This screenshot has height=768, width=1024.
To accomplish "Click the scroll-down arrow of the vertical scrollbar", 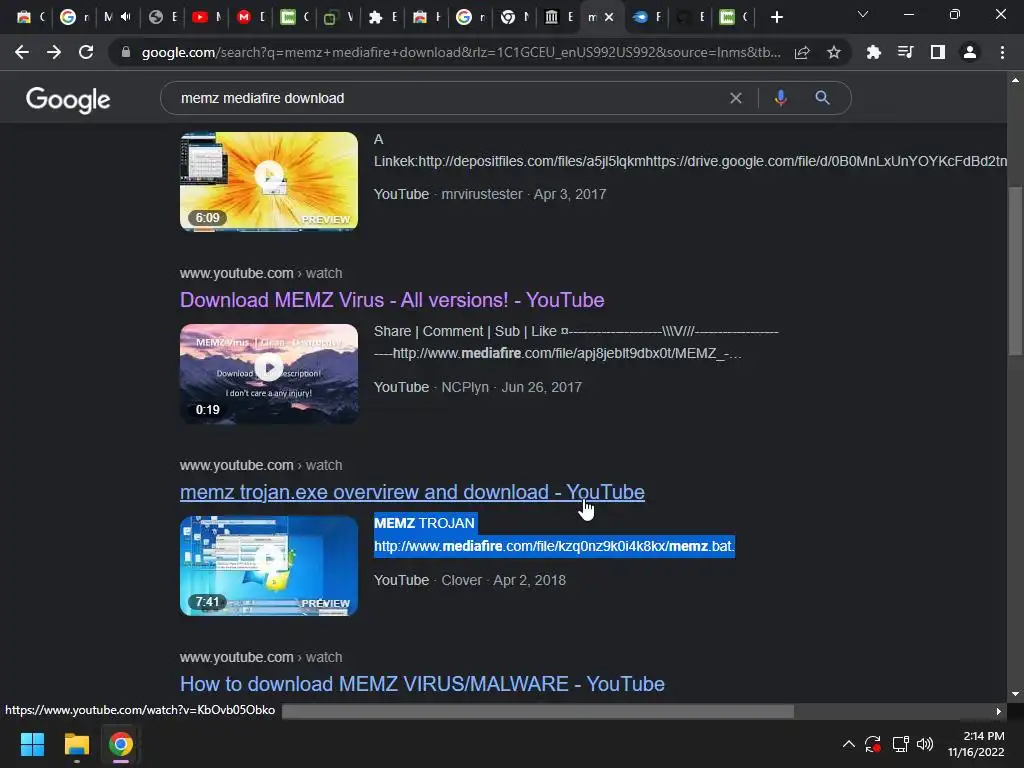I will pyautogui.click(x=1015, y=694).
